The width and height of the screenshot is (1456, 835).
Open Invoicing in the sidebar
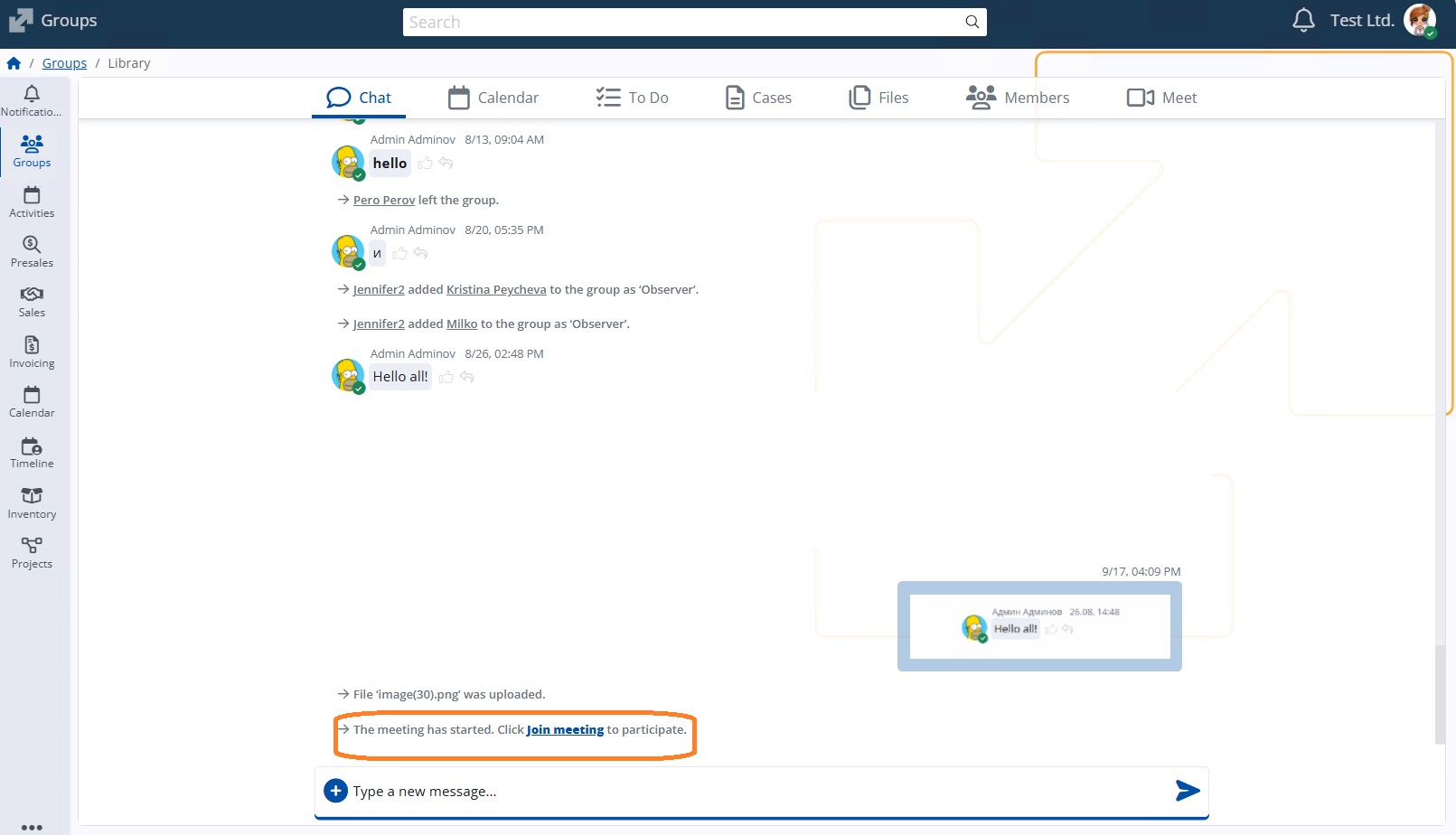tap(32, 352)
